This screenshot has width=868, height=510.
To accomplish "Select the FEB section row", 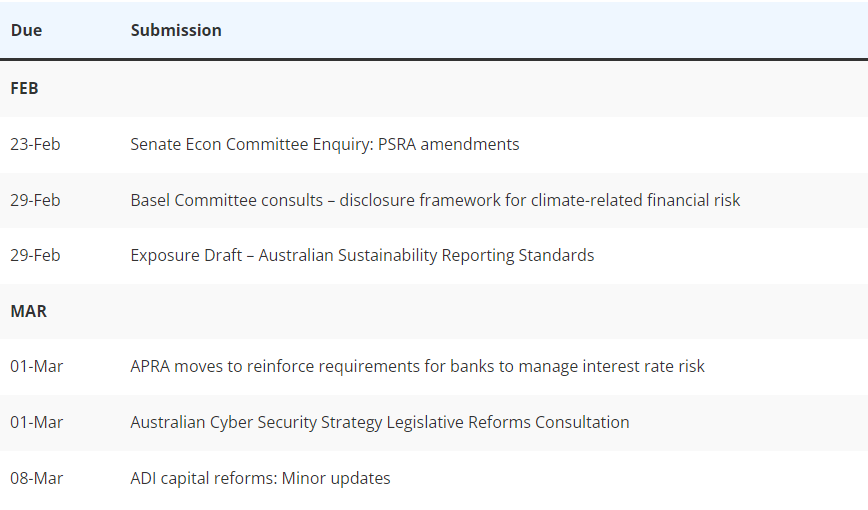I will pos(434,89).
